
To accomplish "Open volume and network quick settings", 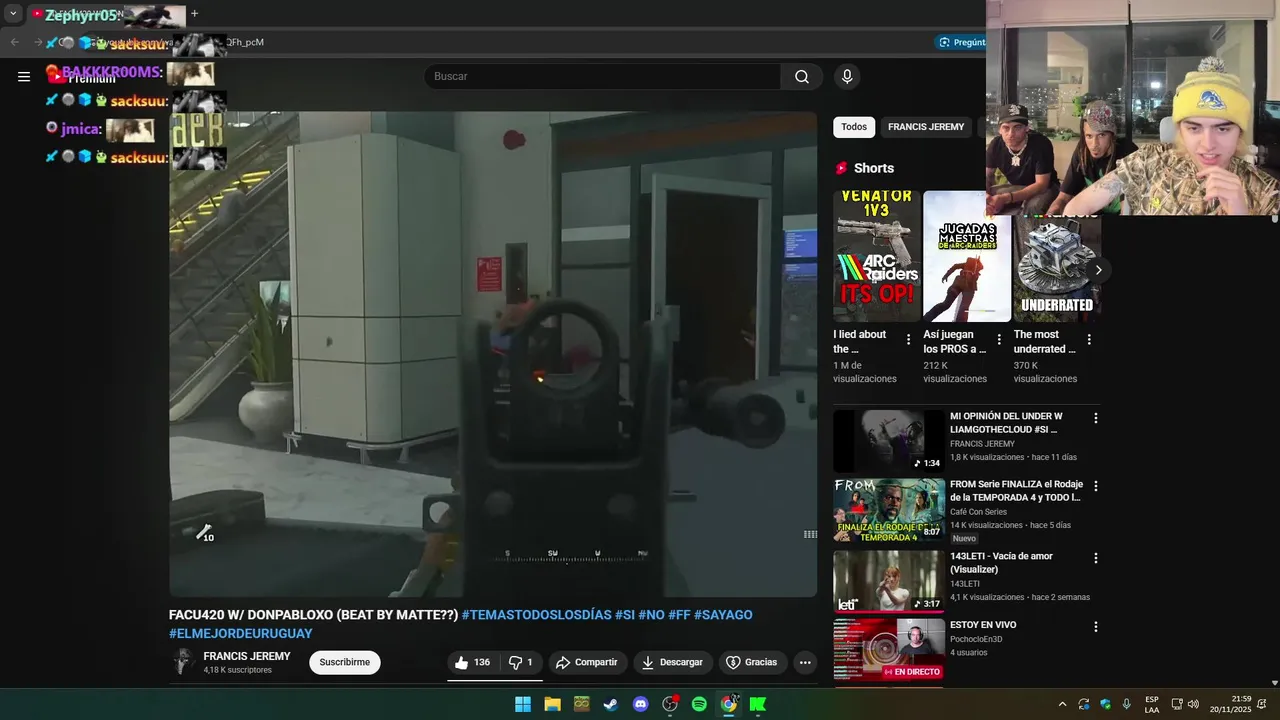I will click(x=1185, y=704).
